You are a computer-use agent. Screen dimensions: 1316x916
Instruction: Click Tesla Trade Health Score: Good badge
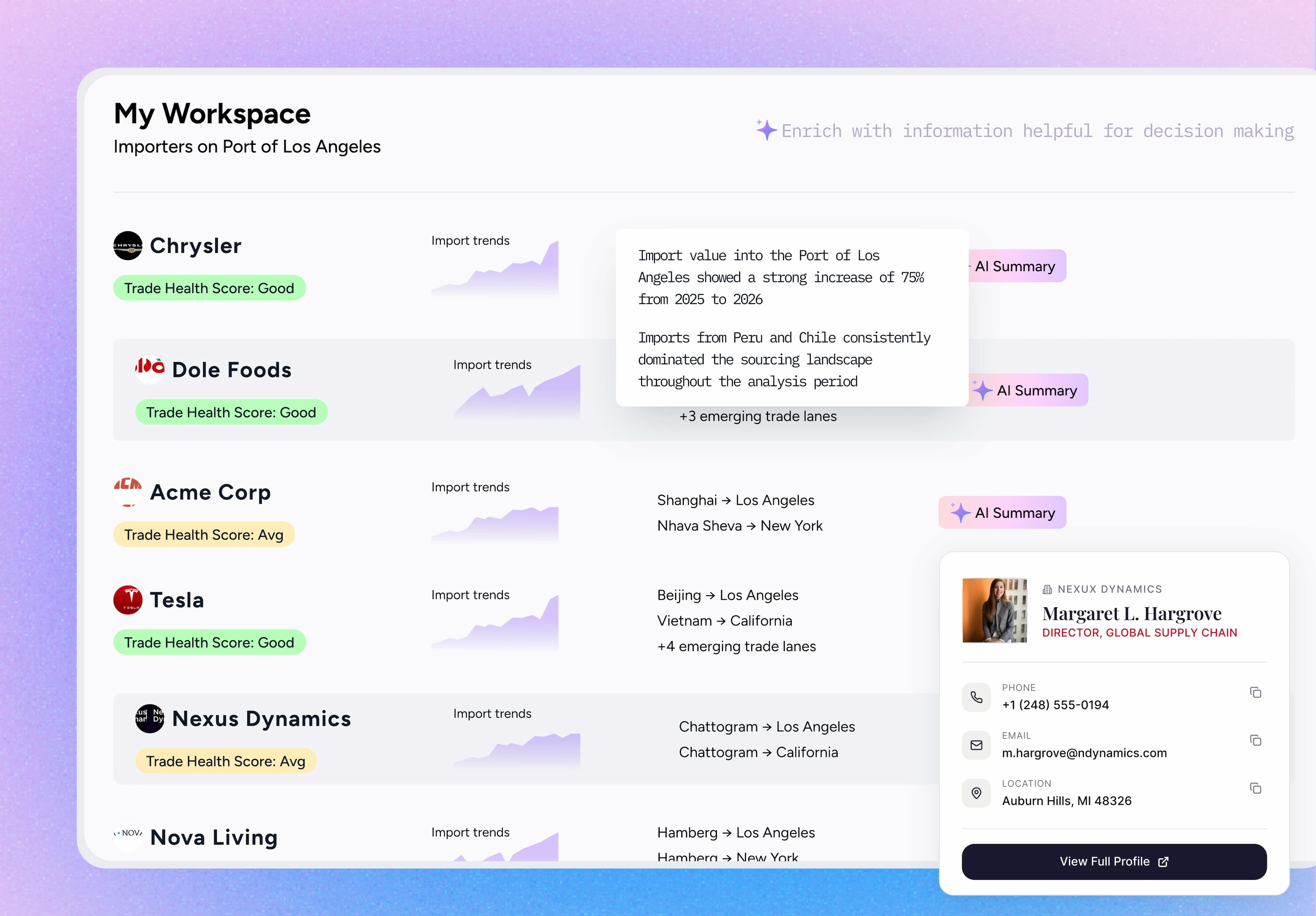[209, 642]
